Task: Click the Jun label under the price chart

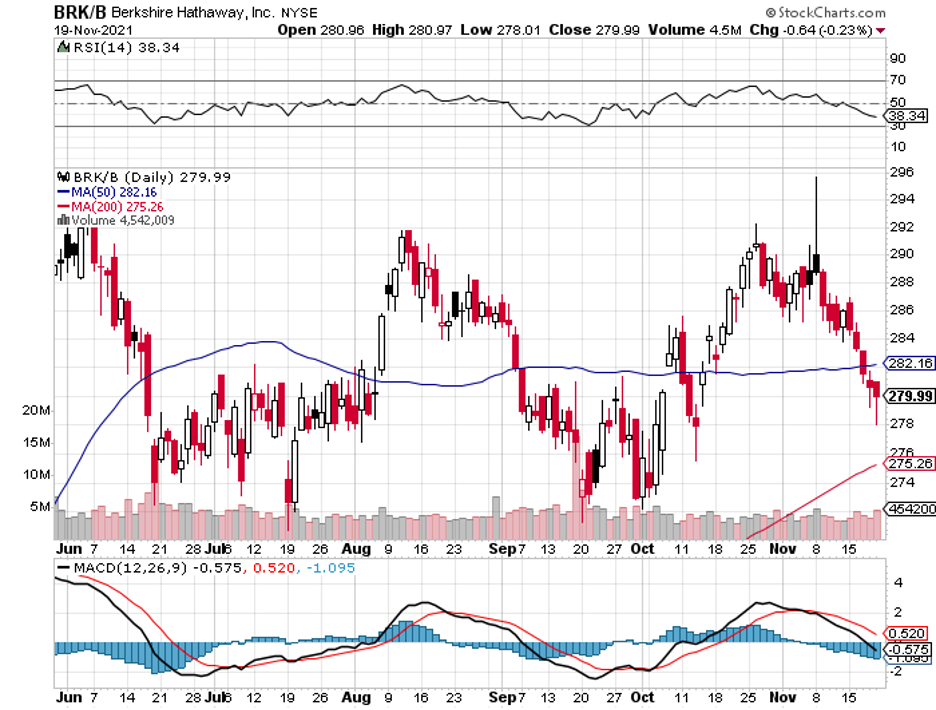Action: [x=69, y=549]
